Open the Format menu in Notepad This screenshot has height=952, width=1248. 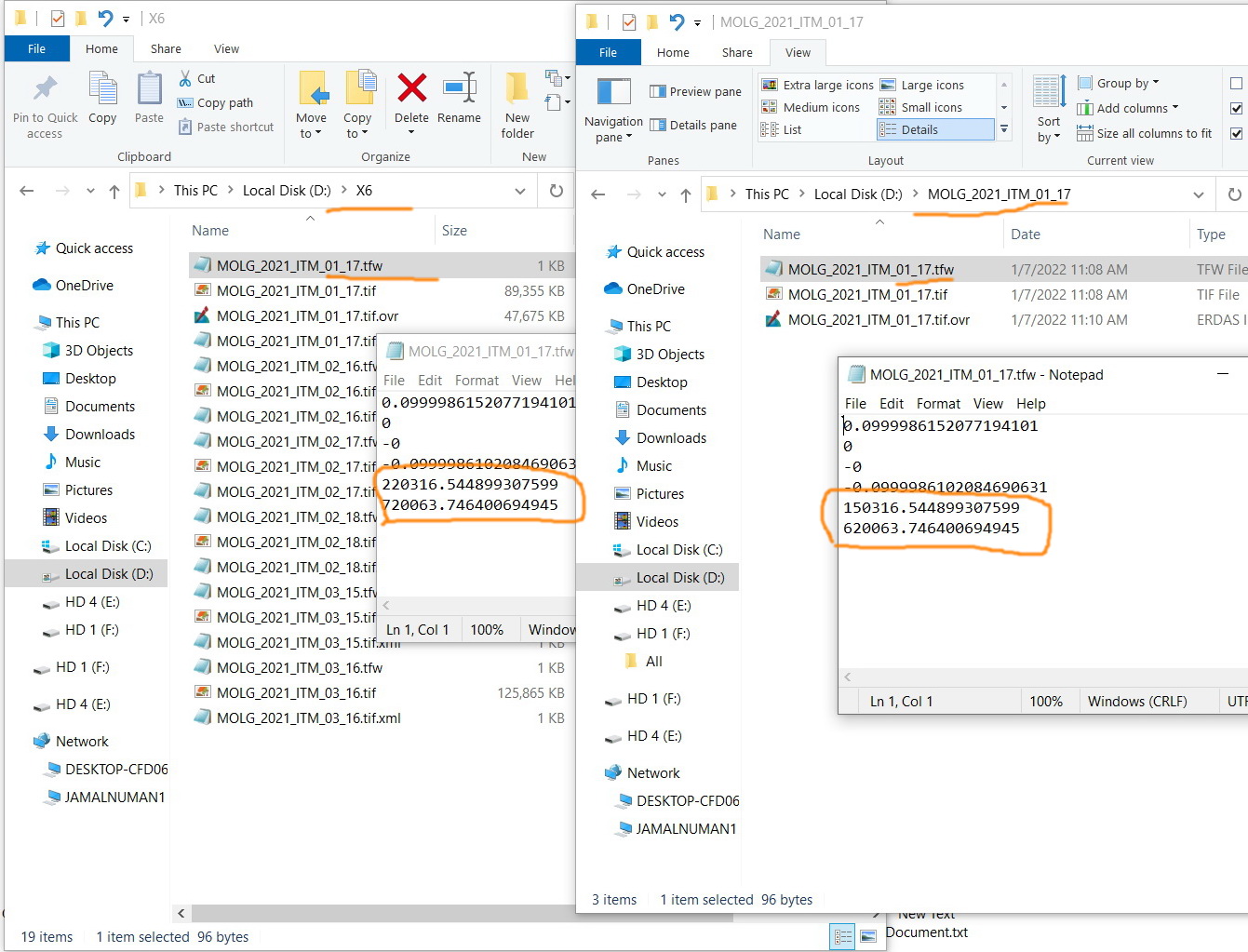938,403
